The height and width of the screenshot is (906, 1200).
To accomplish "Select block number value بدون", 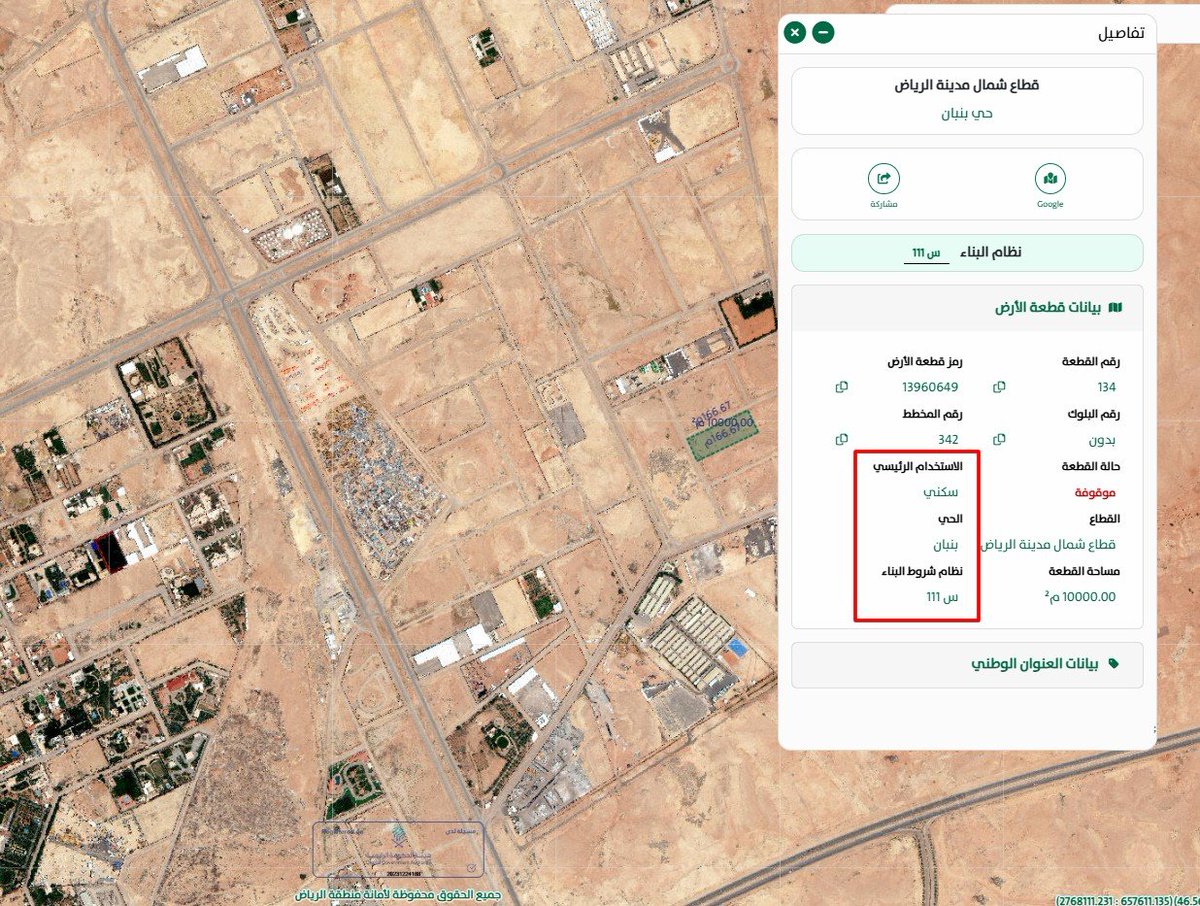I will click(x=1102, y=439).
